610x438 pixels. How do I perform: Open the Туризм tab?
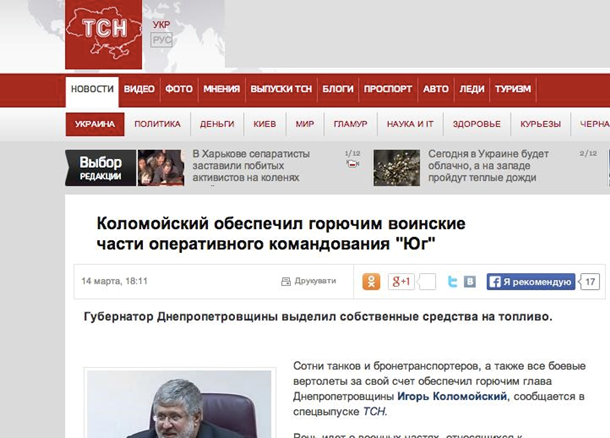point(513,89)
